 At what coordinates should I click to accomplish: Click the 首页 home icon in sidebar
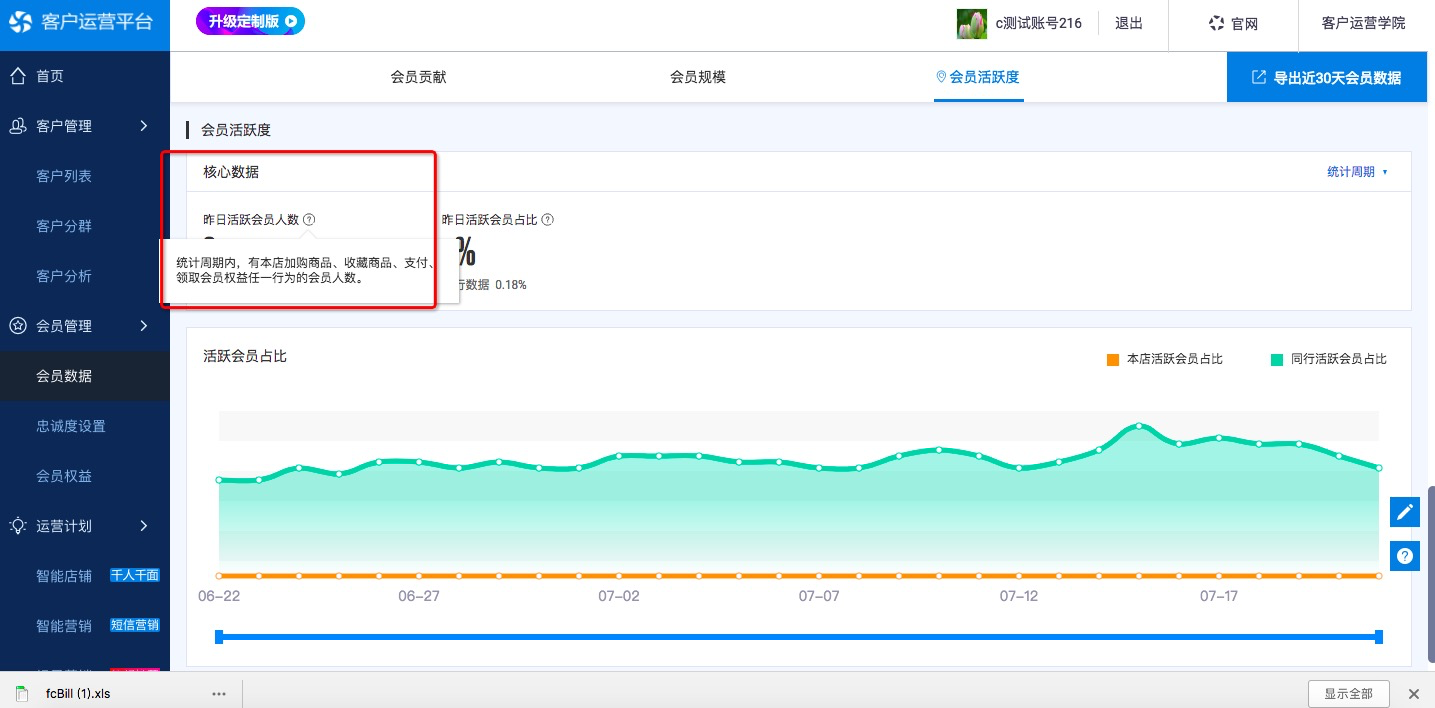(x=17, y=76)
